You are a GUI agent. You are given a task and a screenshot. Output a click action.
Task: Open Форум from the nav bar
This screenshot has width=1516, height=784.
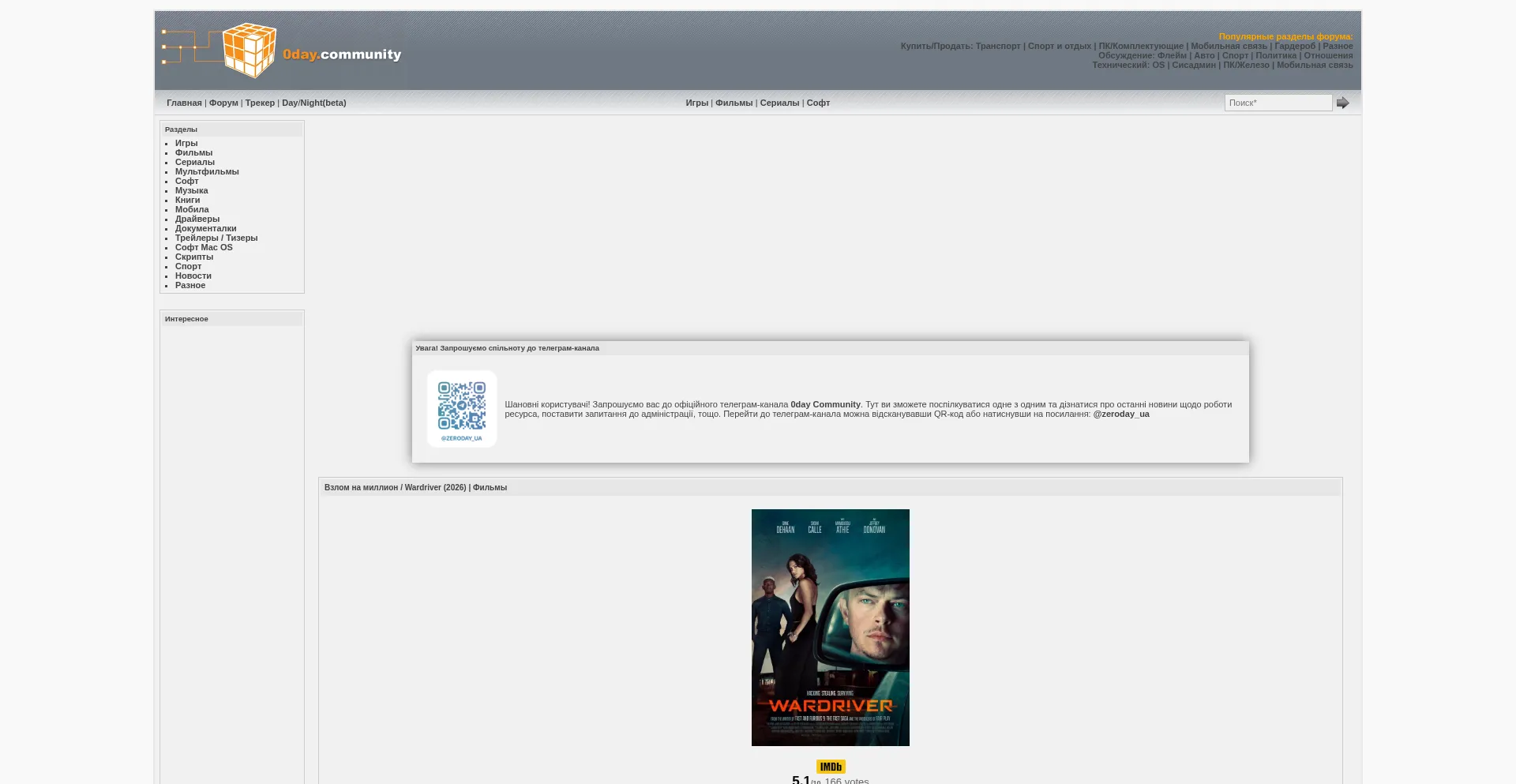point(223,103)
